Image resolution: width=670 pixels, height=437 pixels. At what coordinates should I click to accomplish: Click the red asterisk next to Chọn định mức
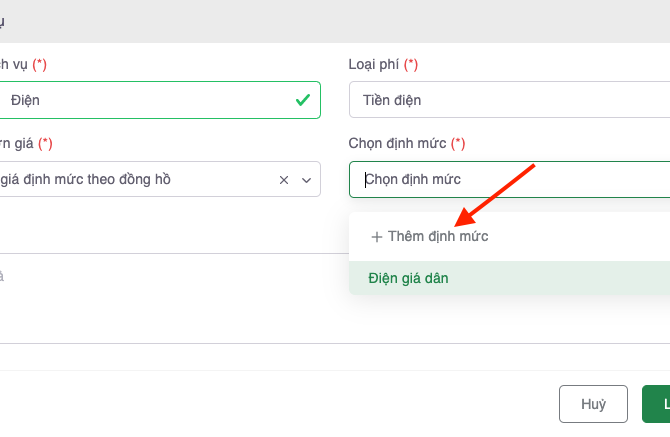point(458,144)
